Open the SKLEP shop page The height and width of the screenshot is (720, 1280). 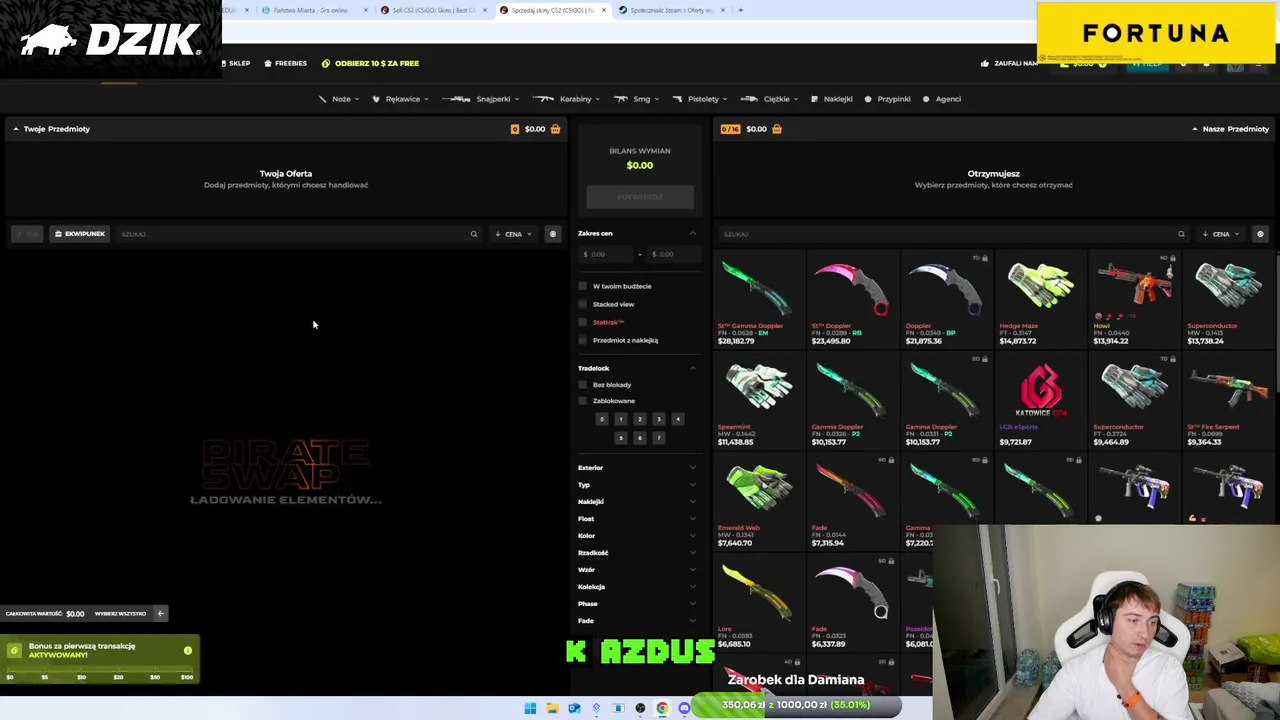pos(236,63)
